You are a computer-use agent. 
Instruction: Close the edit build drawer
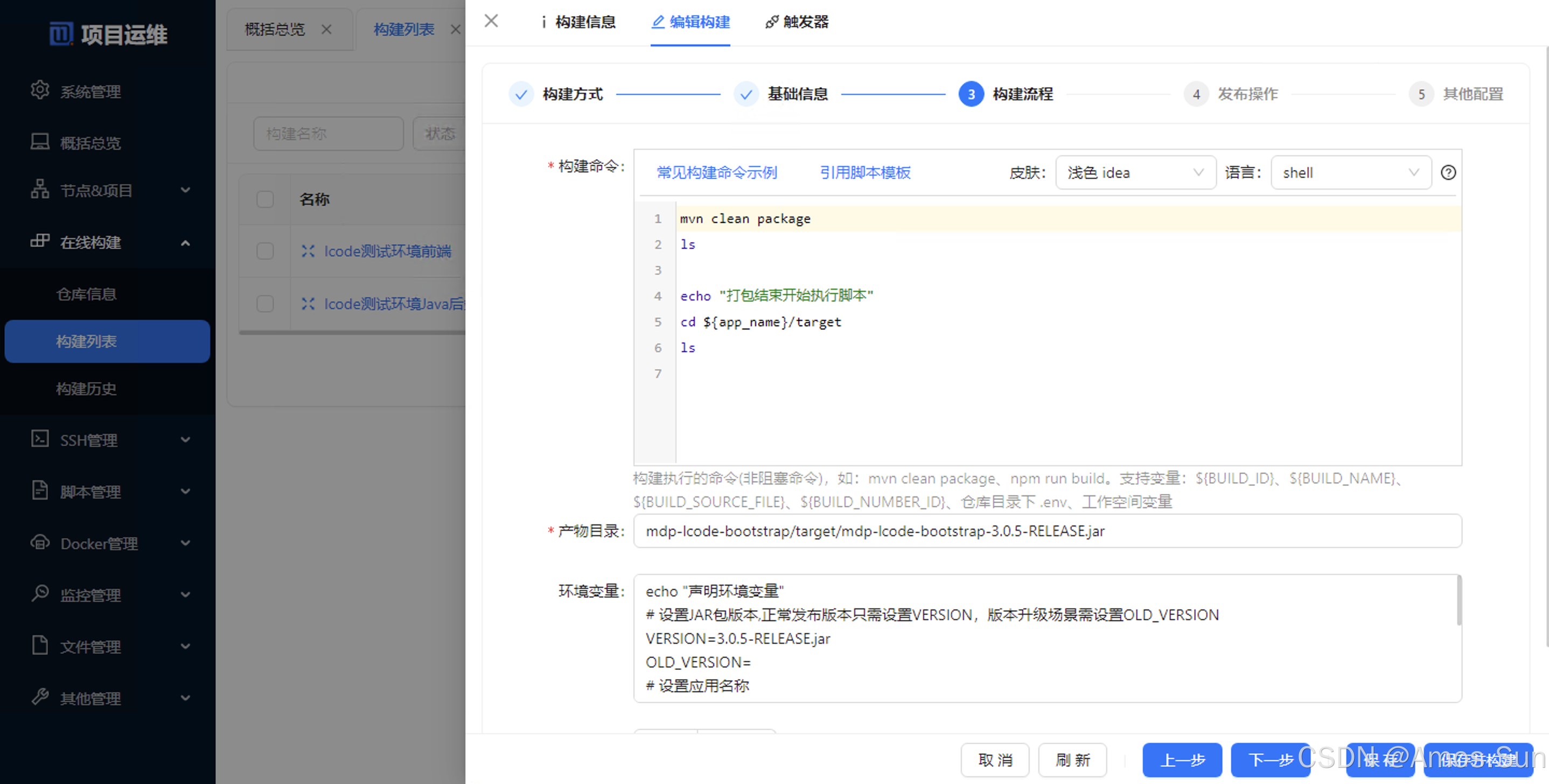pyautogui.click(x=491, y=21)
